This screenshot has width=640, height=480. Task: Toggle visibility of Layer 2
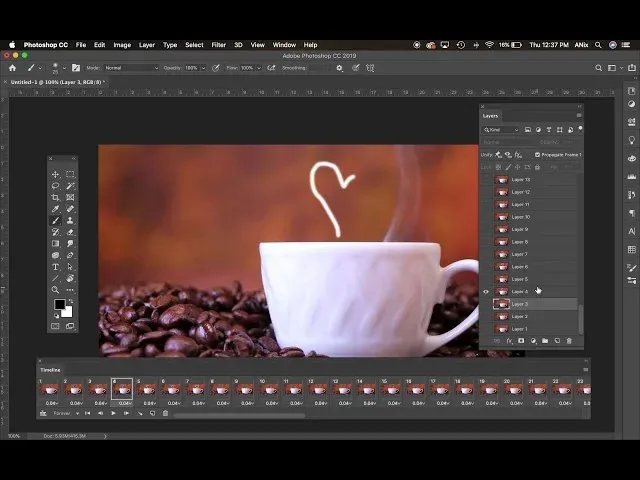pos(486,317)
